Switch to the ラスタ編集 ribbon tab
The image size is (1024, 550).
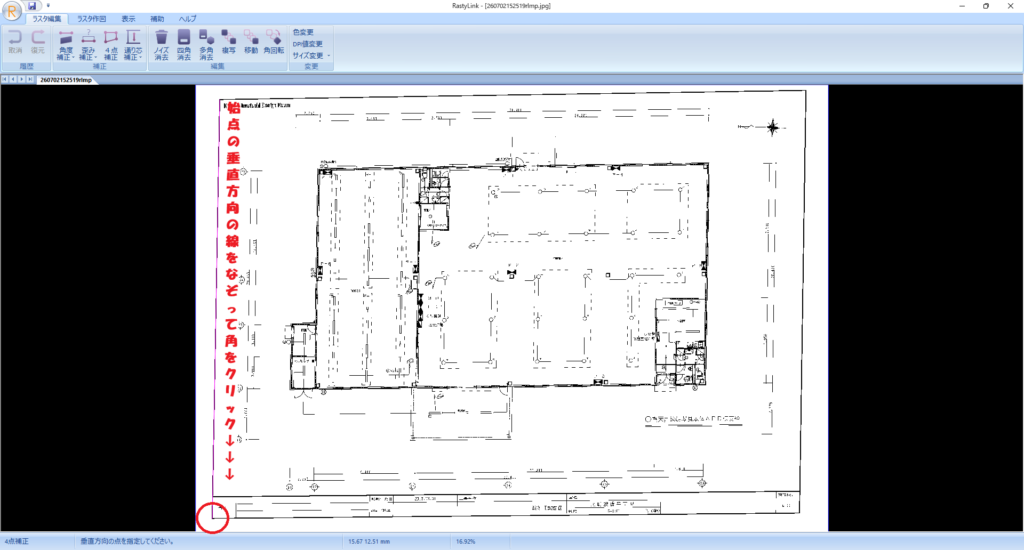47,19
